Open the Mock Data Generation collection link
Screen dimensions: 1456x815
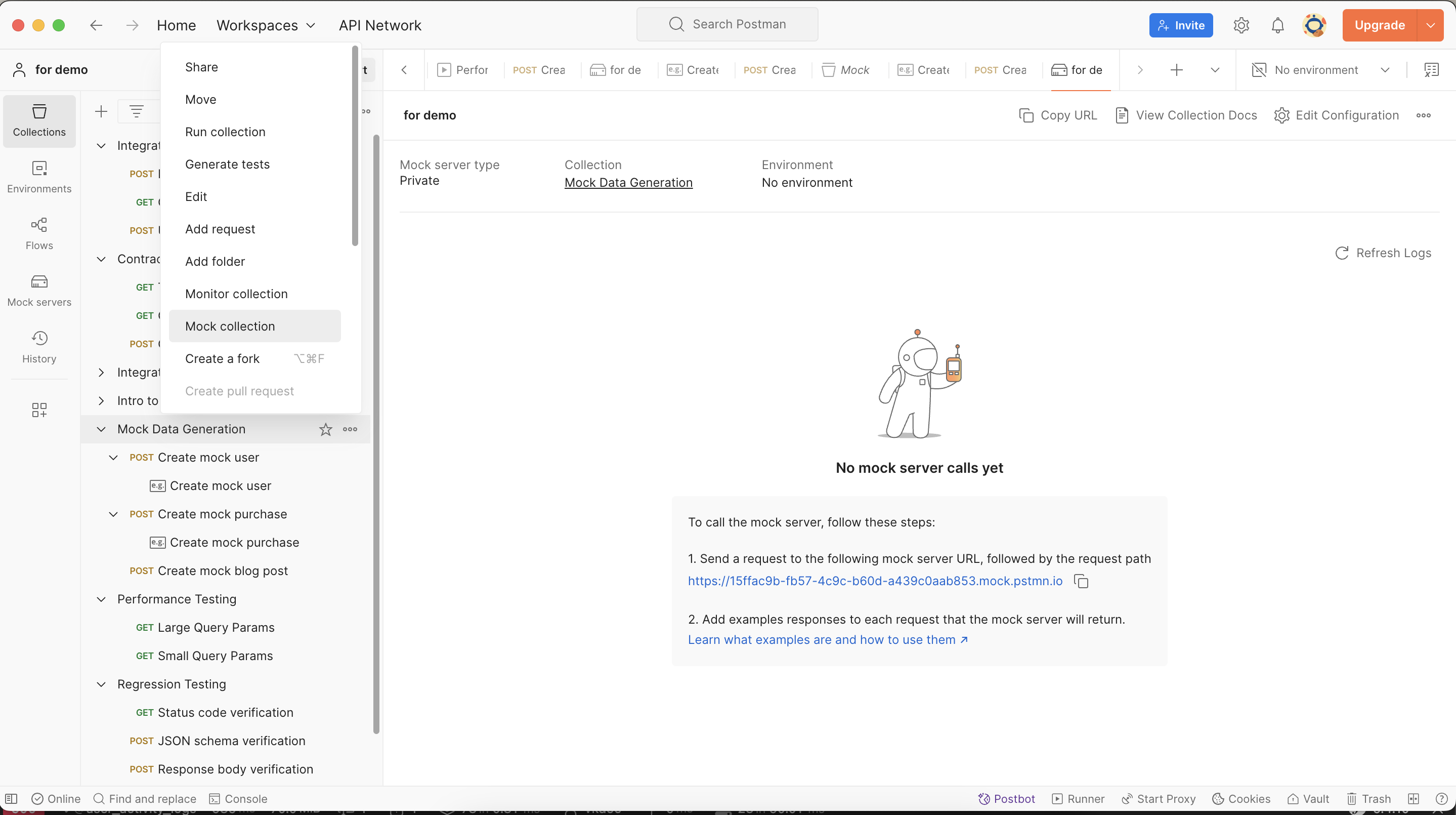[x=628, y=183]
